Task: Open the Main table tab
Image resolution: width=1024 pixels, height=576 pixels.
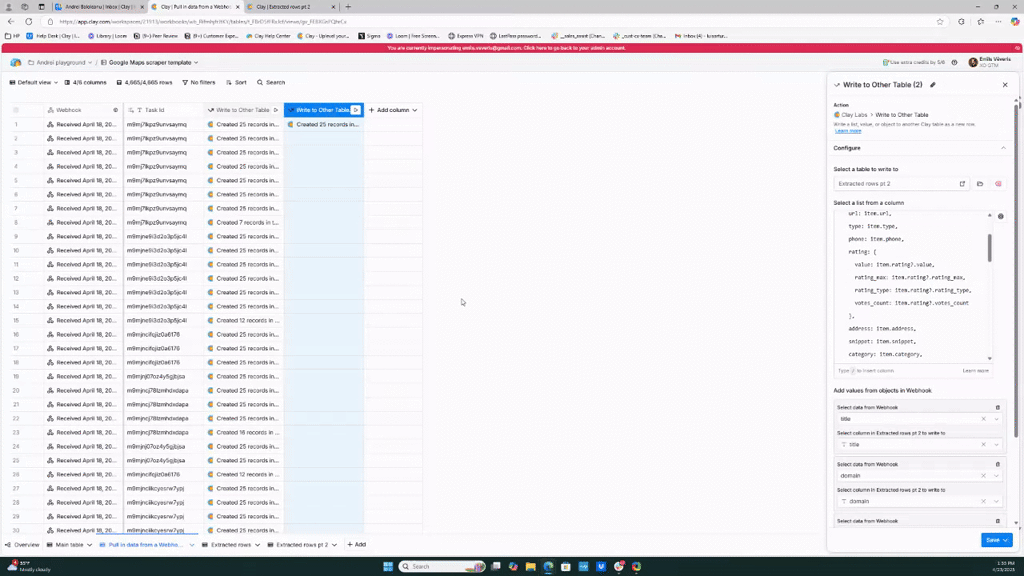Action: tap(69, 545)
